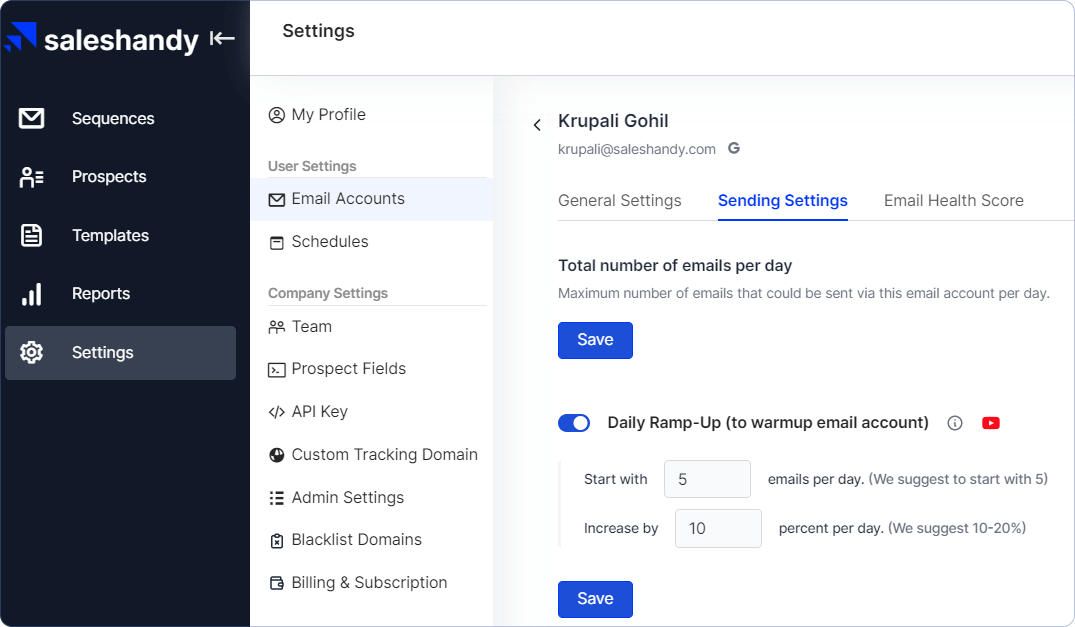Open Custom Tracking Domain settings
Screen dimensions: 1075x627
point(384,455)
